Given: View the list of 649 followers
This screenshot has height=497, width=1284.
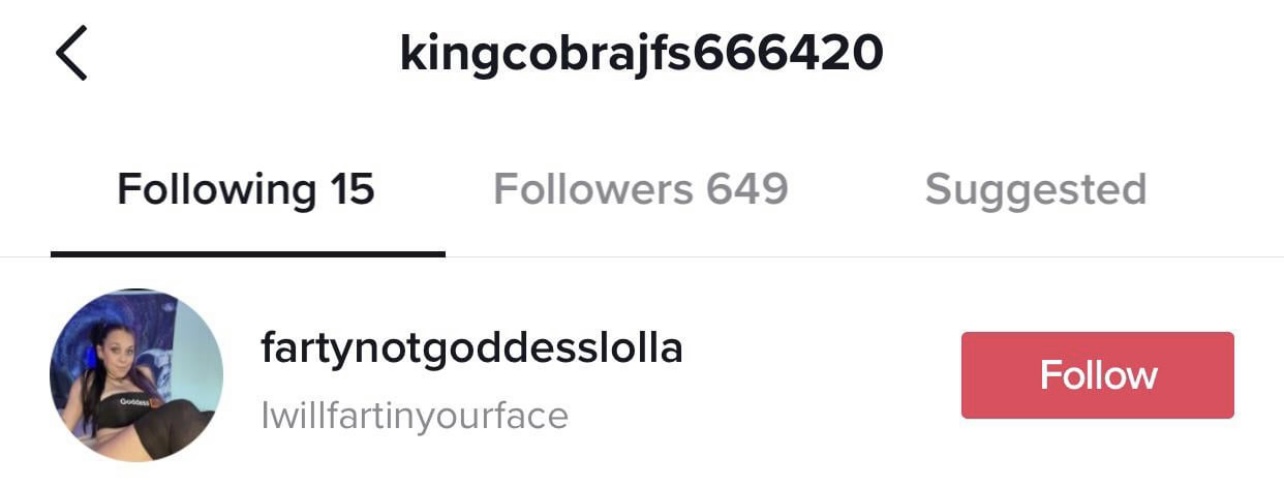Looking at the screenshot, I should [x=641, y=188].
